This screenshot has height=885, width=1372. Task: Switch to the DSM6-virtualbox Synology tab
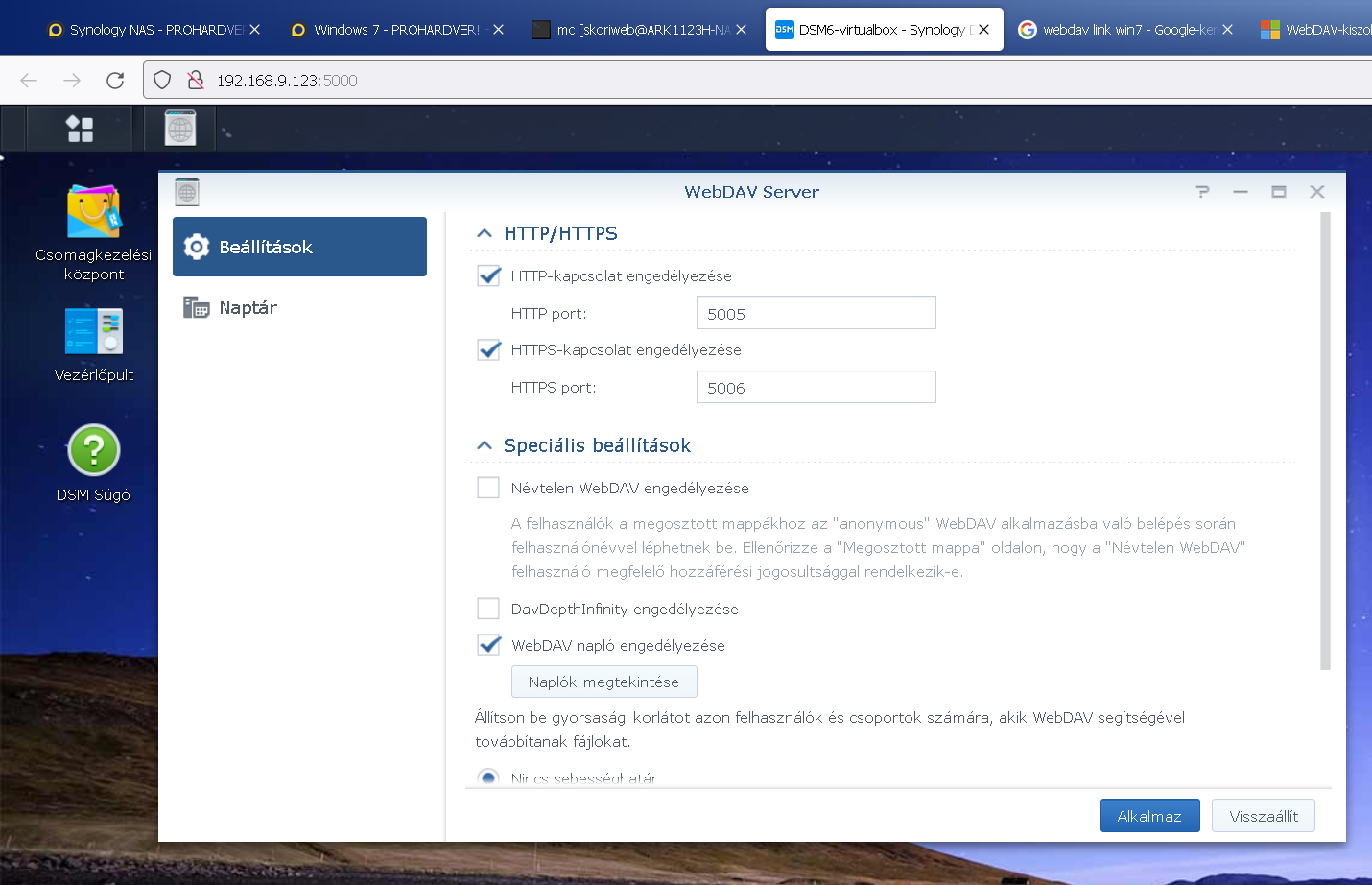click(884, 30)
